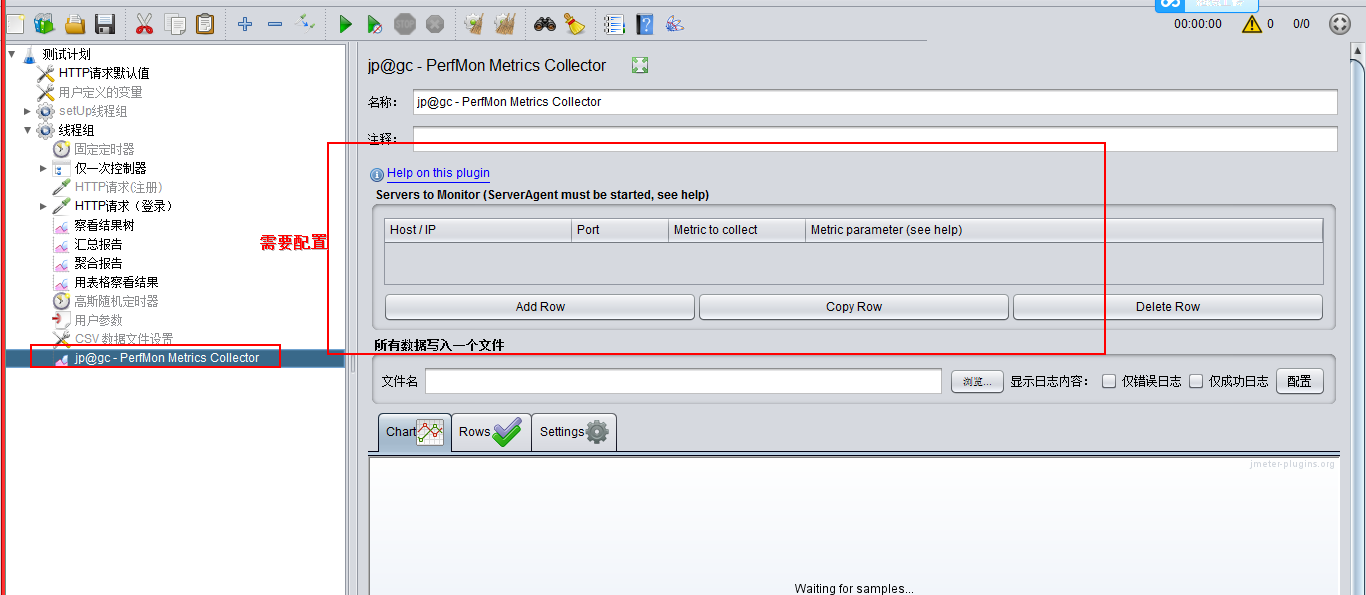Screen dimensions: 1366x595
Task: Clear all results with double broom
Action: pos(504,24)
